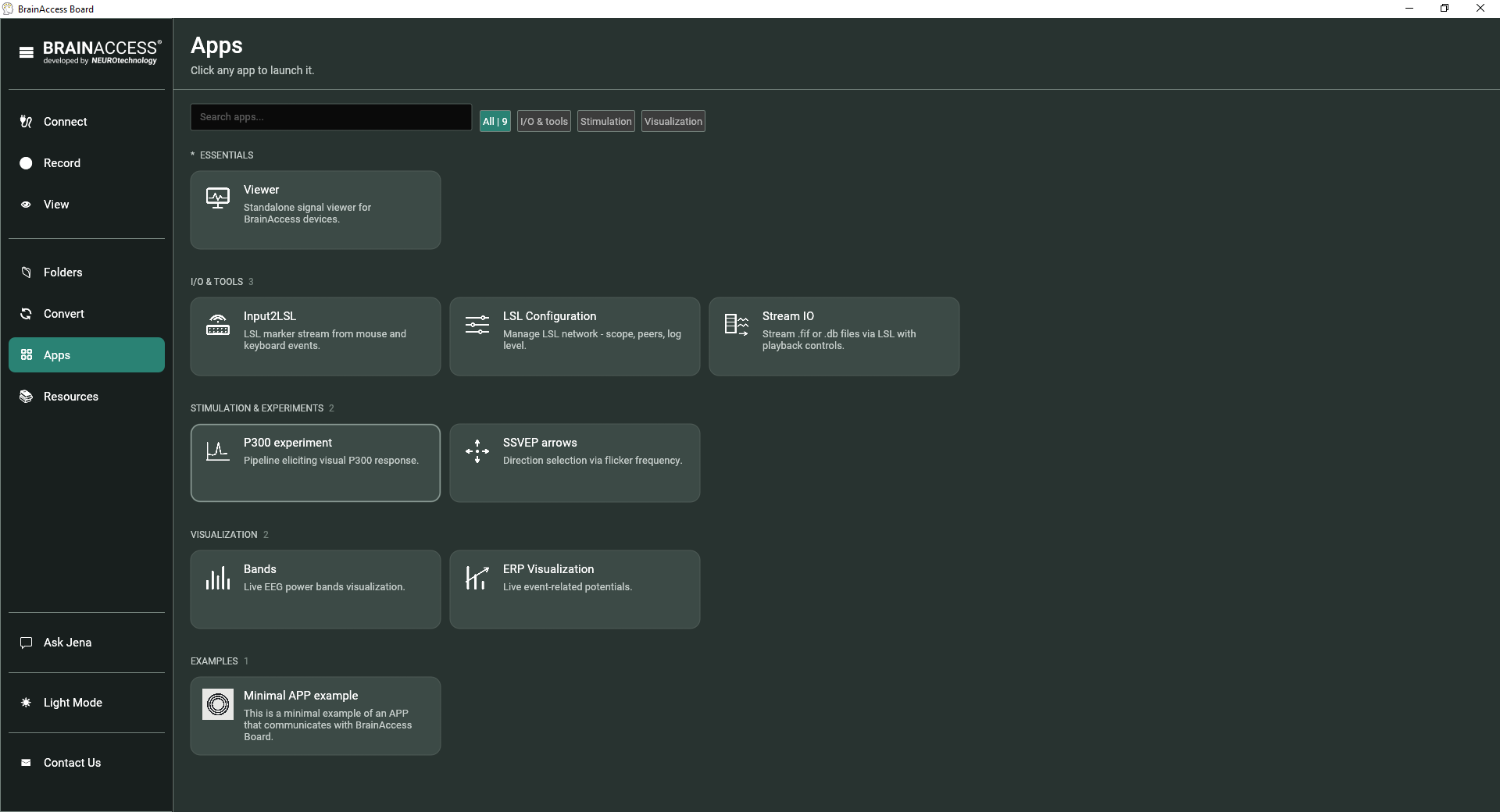The image size is (1500, 812).
Task: Select the Visualization filter tab
Action: click(673, 121)
